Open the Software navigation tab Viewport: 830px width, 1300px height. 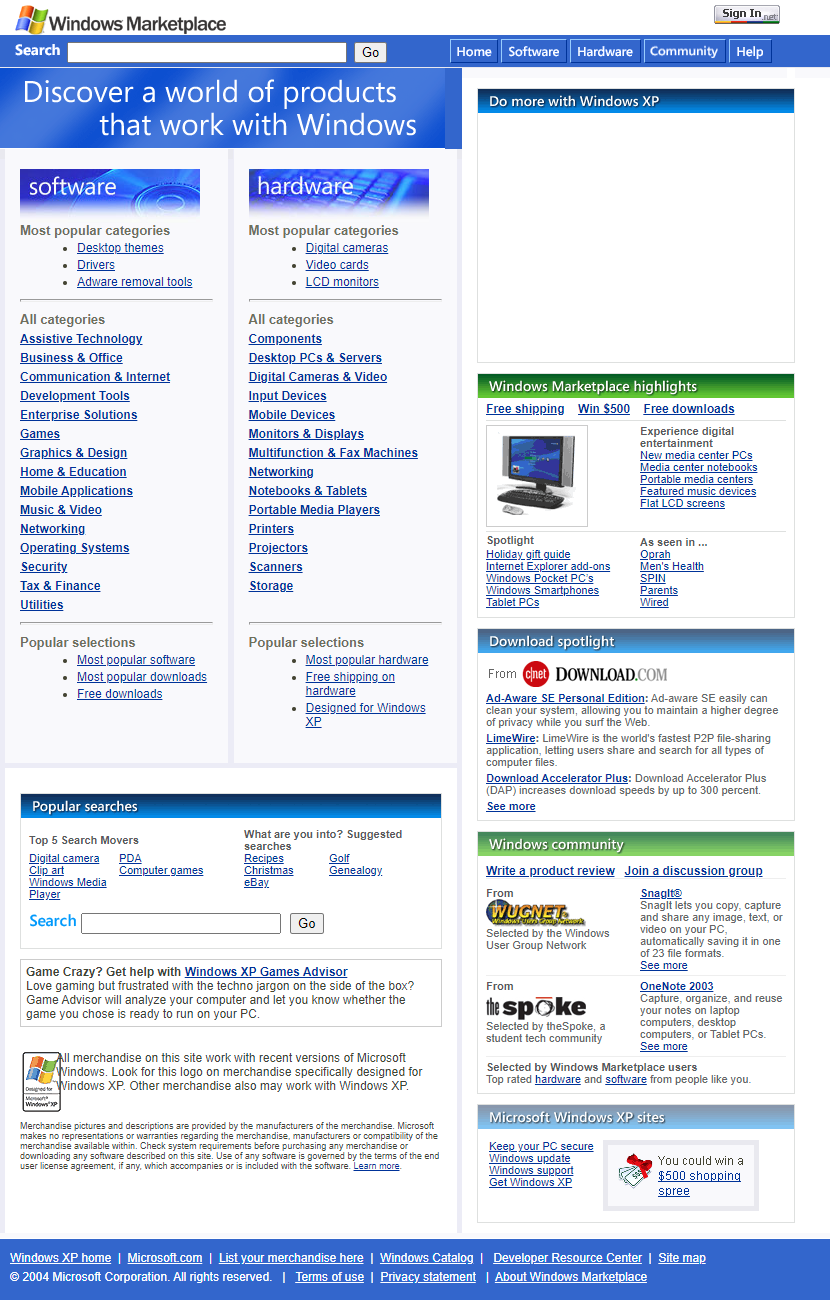534,51
